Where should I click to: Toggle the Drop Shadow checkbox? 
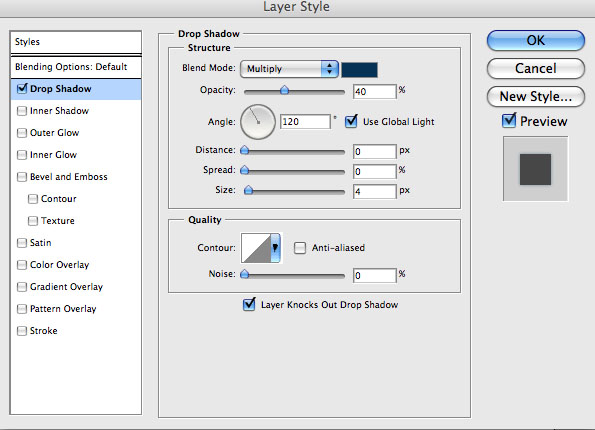coord(22,89)
